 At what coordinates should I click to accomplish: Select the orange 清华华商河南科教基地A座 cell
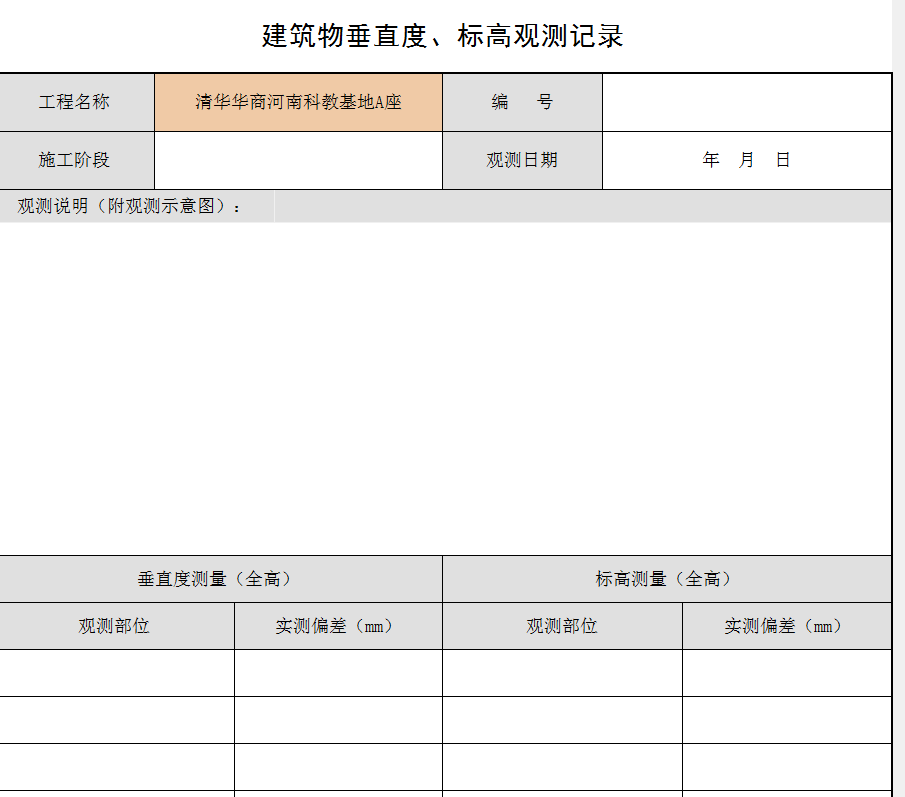298,102
